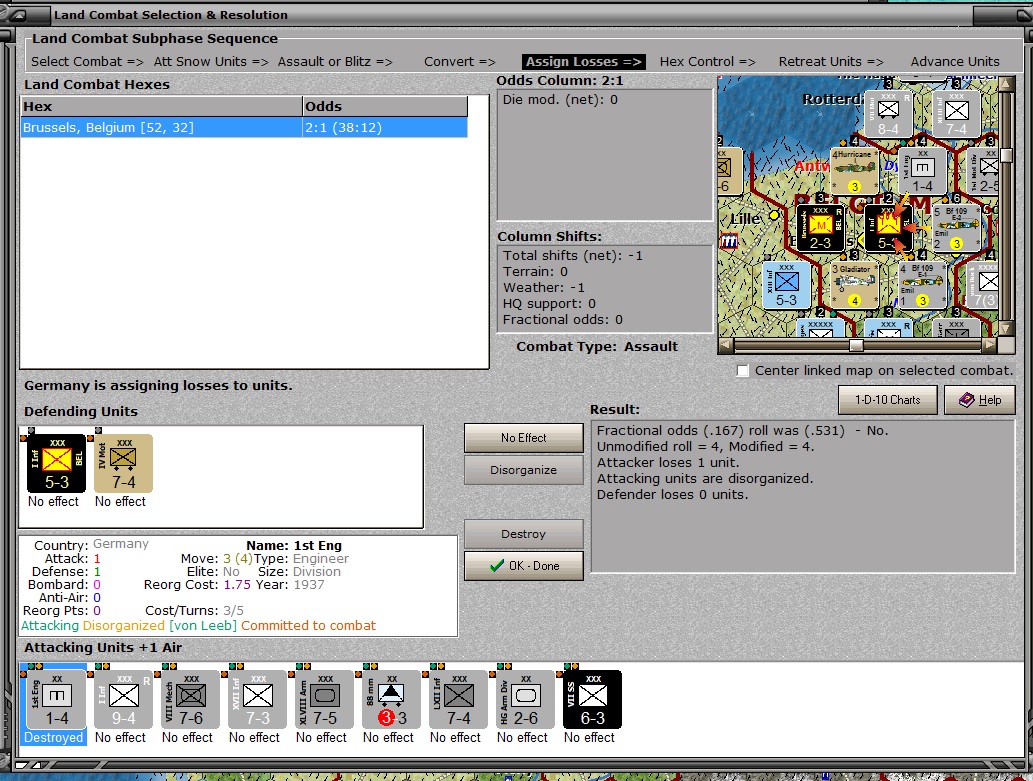Click Total shifts (net): -1 text
The width and height of the screenshot is (1033, 781).
(x=572, y=255)
